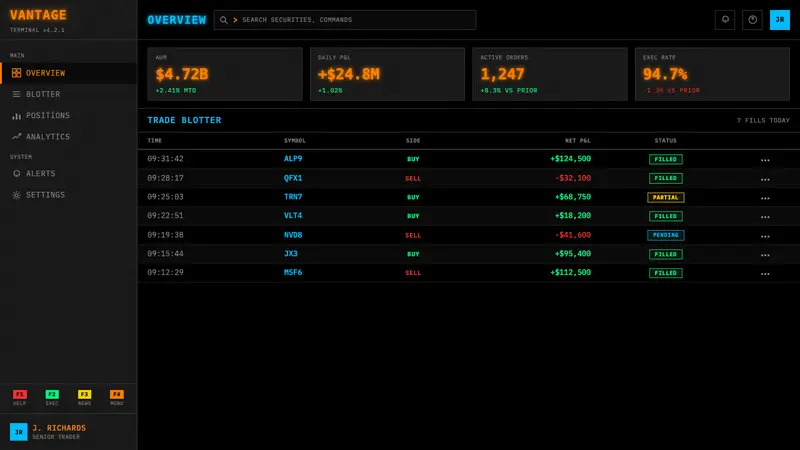Screen dimensions: 800x450
Task: Click the TRN7 symbol link
Action: pyautogui.click(x=293, y=196)
